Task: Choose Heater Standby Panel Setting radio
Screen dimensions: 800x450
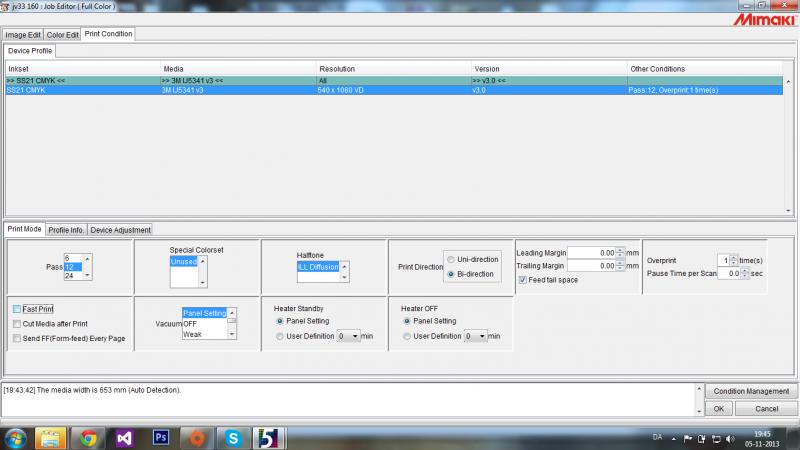Action: (280, 321)
